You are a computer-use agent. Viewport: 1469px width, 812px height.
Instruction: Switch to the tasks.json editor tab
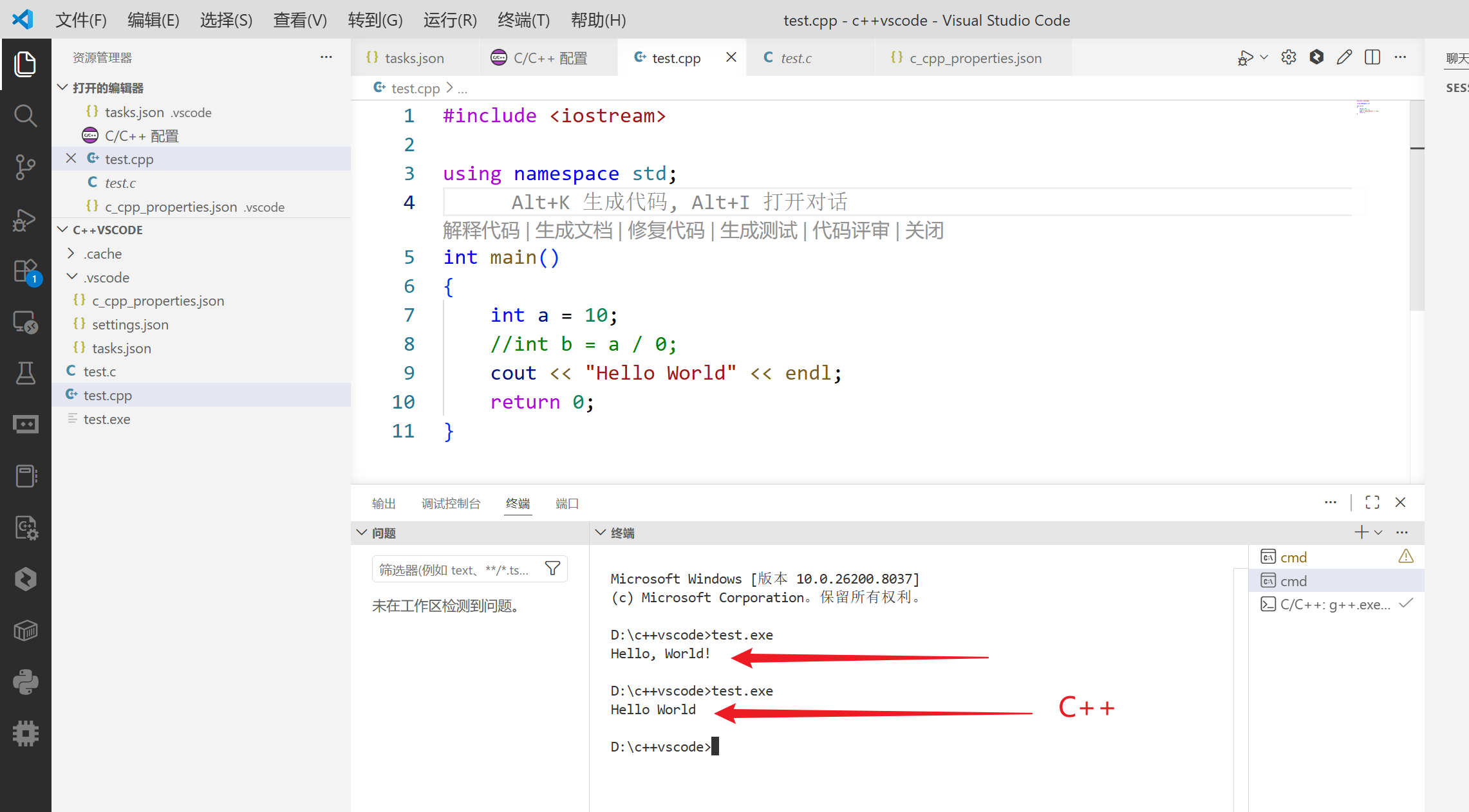point(415,58)
